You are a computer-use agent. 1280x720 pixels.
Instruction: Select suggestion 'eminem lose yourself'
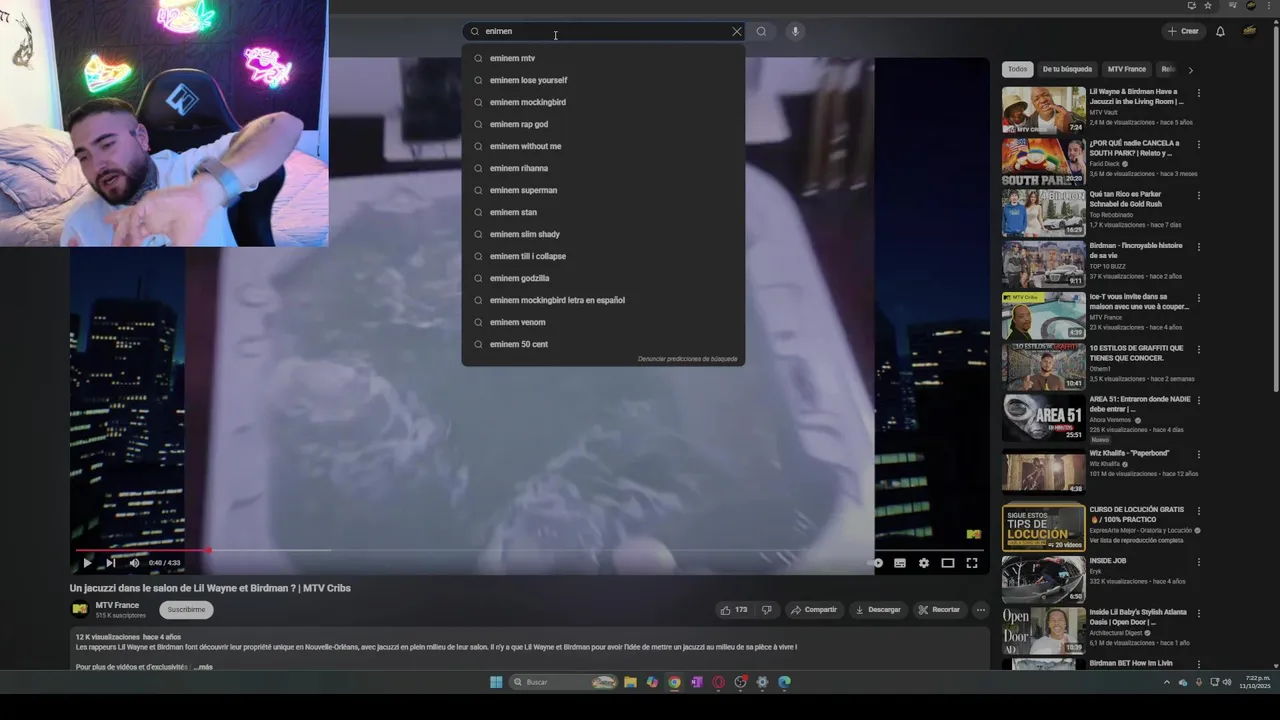point(603,80)
